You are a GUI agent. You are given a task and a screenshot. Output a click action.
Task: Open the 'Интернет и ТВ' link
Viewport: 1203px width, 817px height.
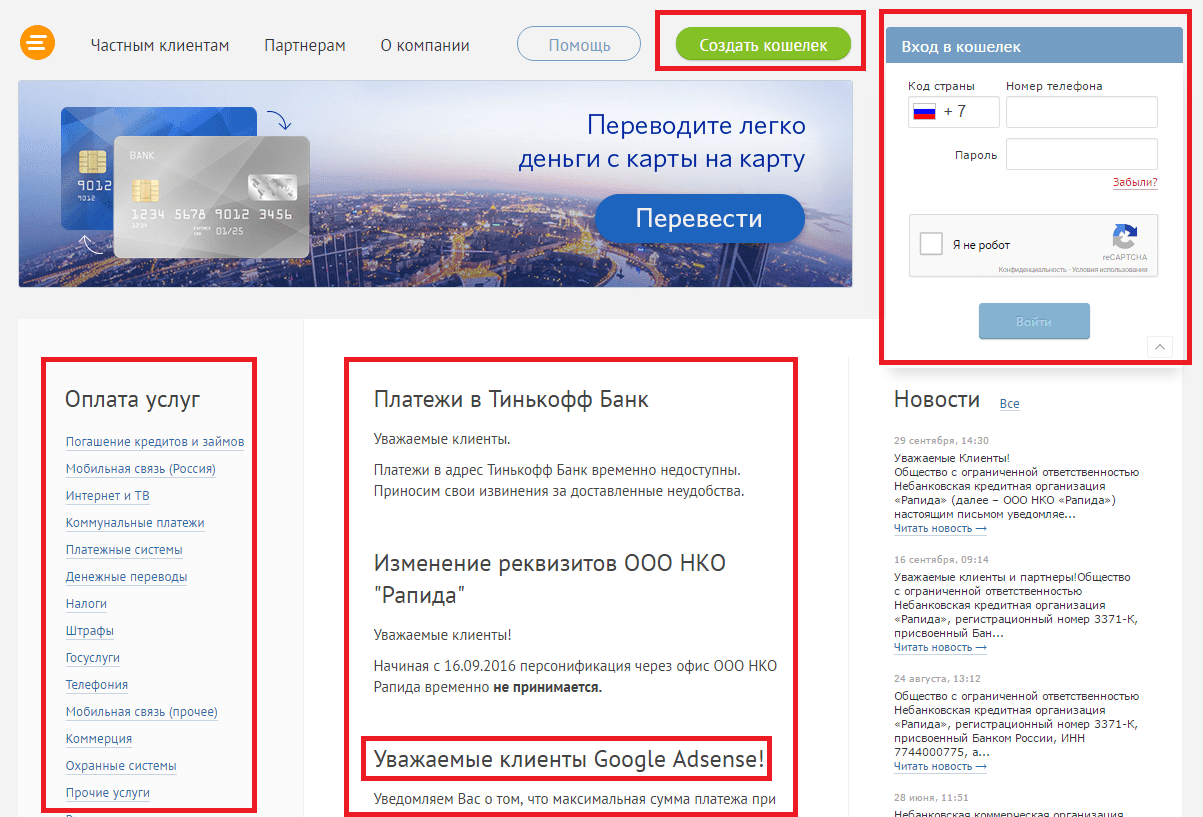(108, 496)
